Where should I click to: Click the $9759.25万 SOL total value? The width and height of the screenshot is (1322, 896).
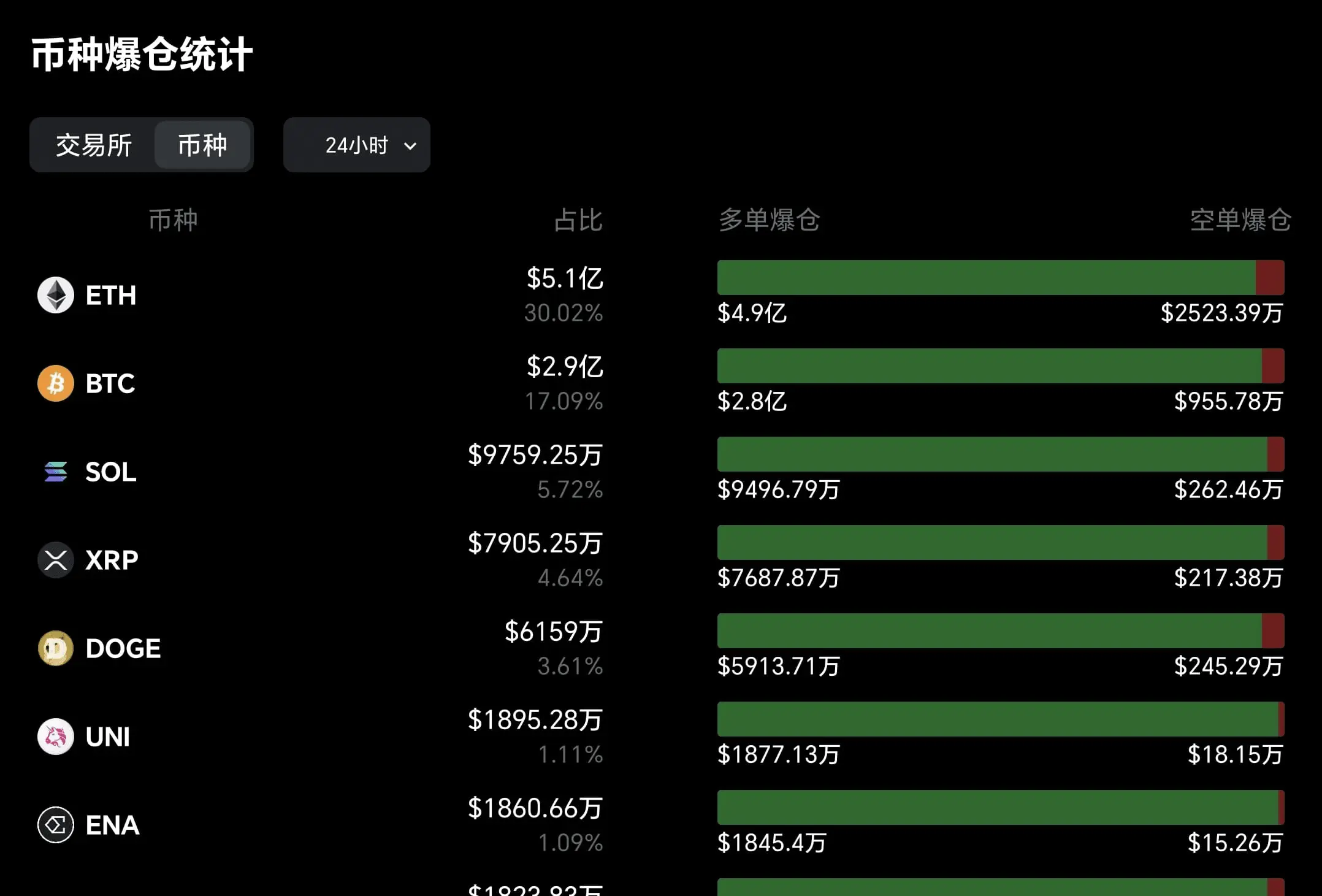point(535,455)
